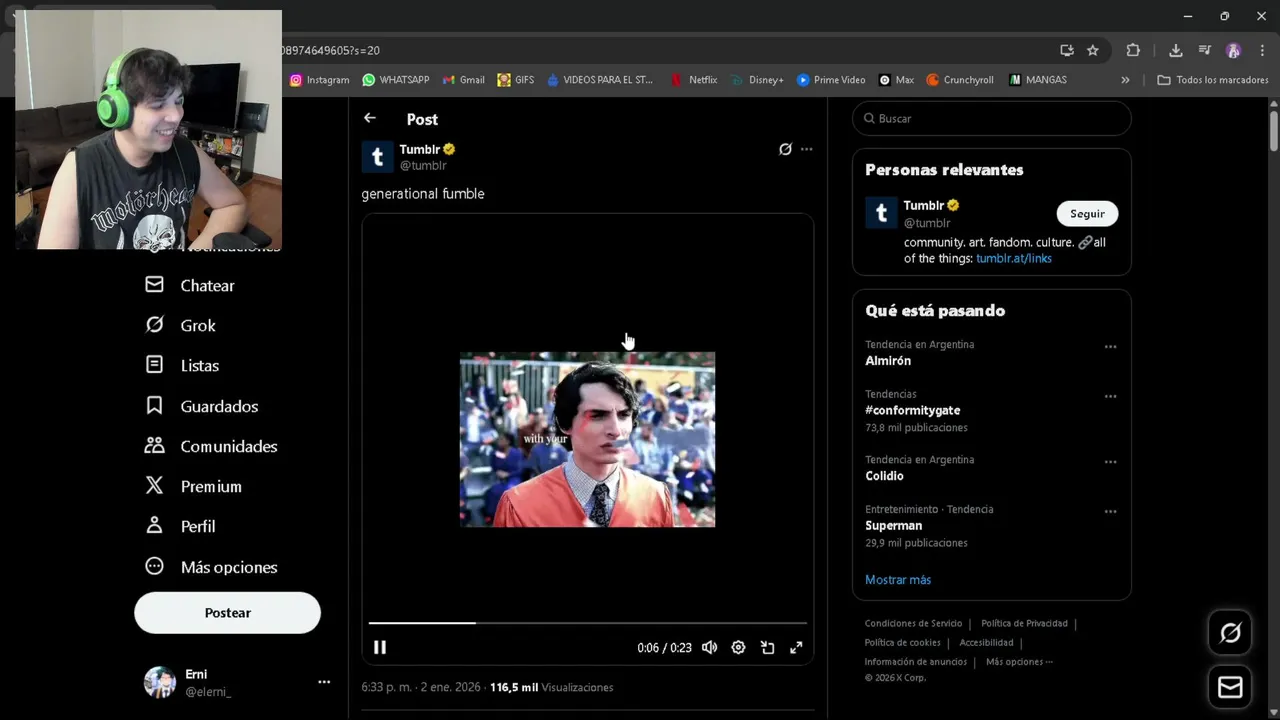The width and height of the screenshot is (1280, 720).
Task: Open video settings gear
Action: pos(738,647)
